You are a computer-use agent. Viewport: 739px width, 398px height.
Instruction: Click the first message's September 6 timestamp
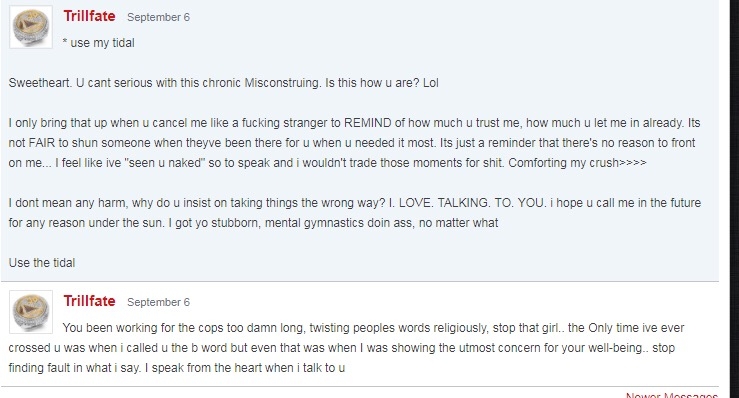pyautogui.click(x=158, y=17)
